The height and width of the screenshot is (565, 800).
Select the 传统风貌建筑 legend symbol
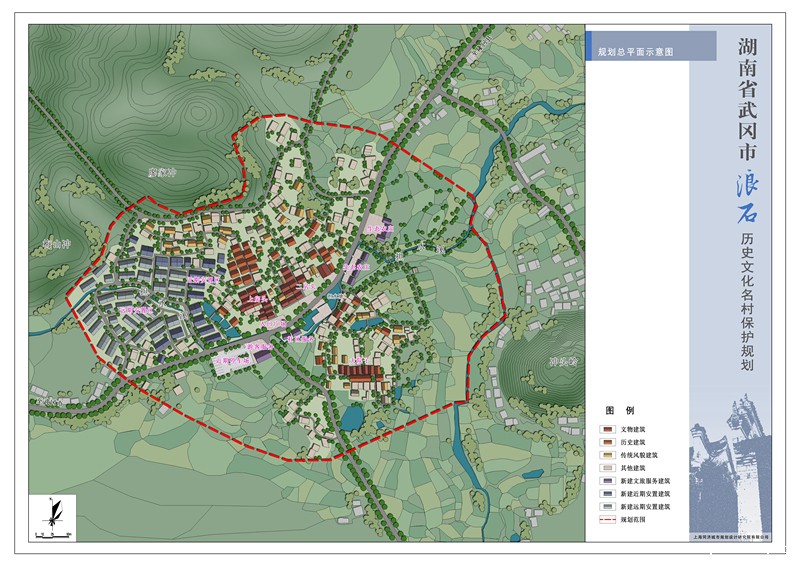pos(606,454)
